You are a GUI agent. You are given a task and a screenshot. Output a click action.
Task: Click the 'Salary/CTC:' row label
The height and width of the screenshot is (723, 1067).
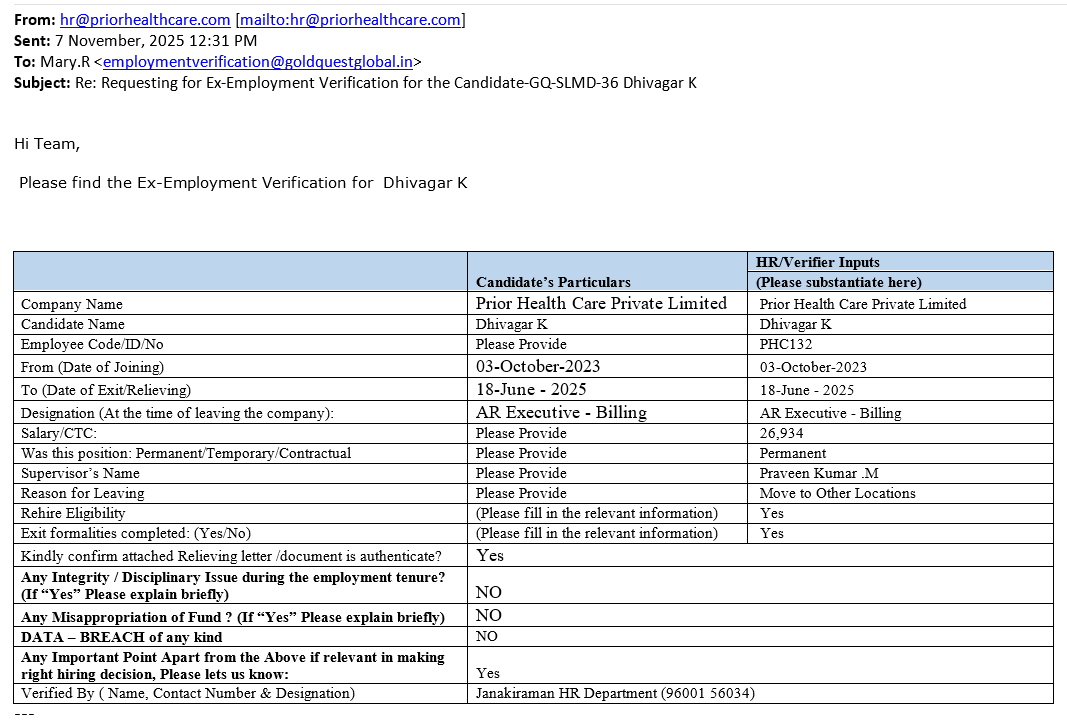(x=59, y=433)
